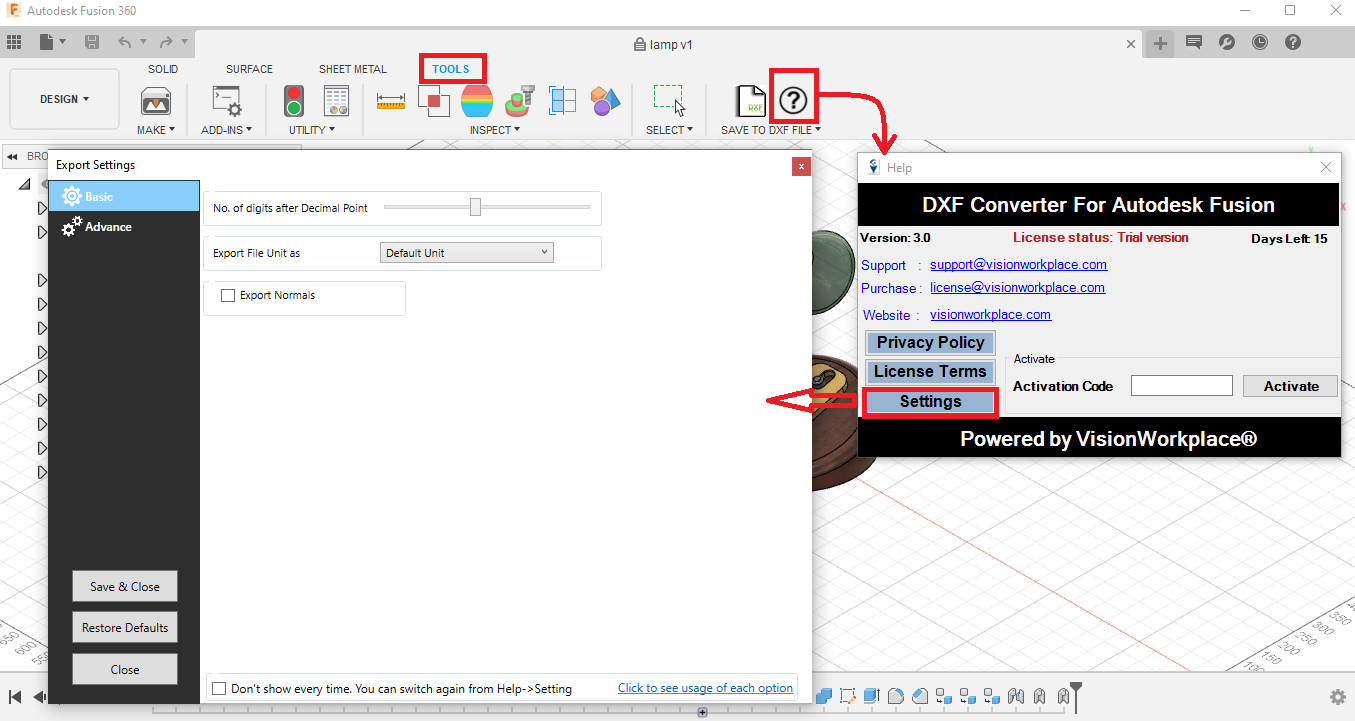Select the Zebra Analysis striped icon
Viewport: 1355px width, 721px height.
click(477, 101)
